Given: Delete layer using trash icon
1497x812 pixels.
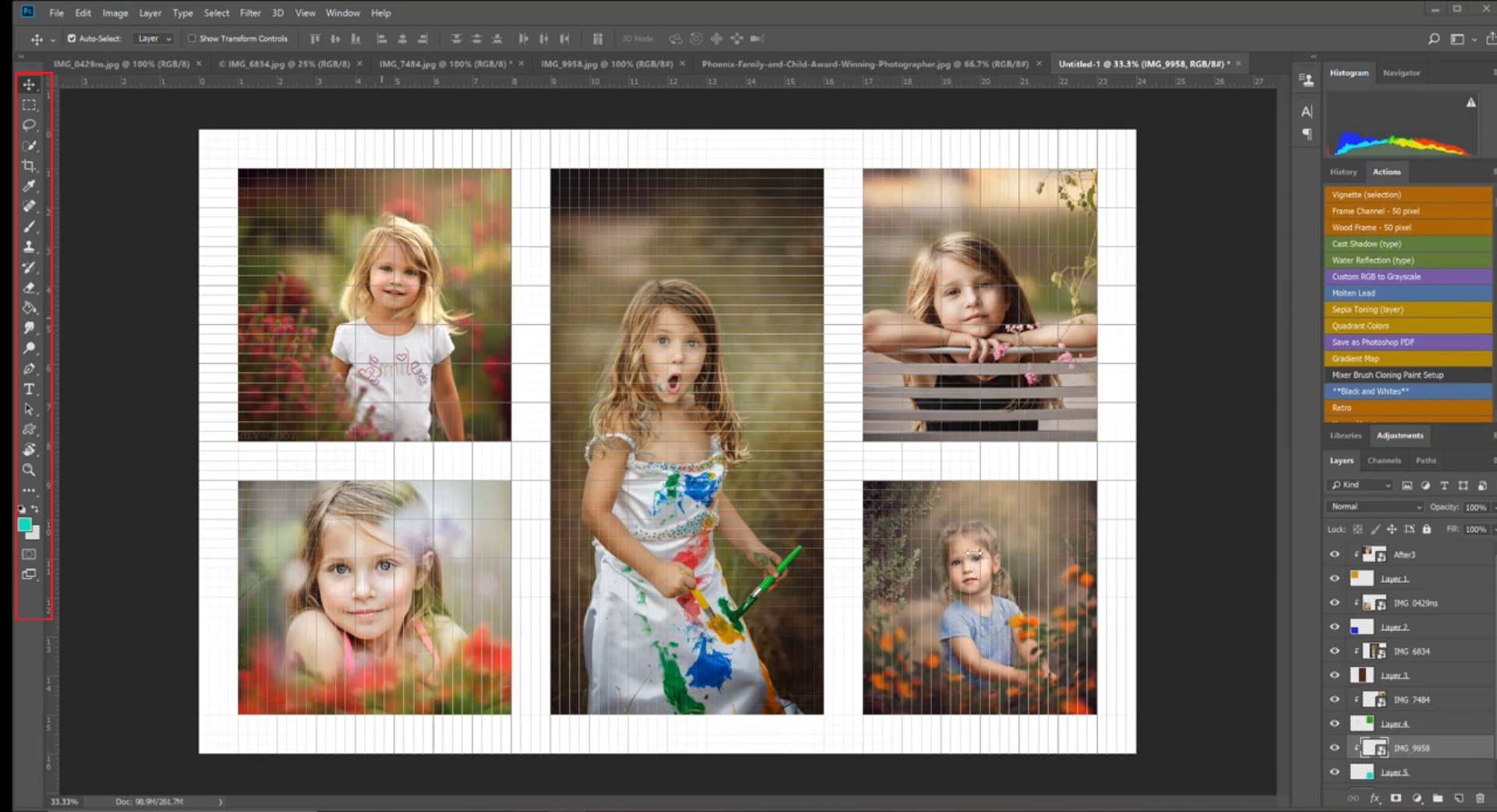Looking at the screenshot, I should coord(1481,799).
